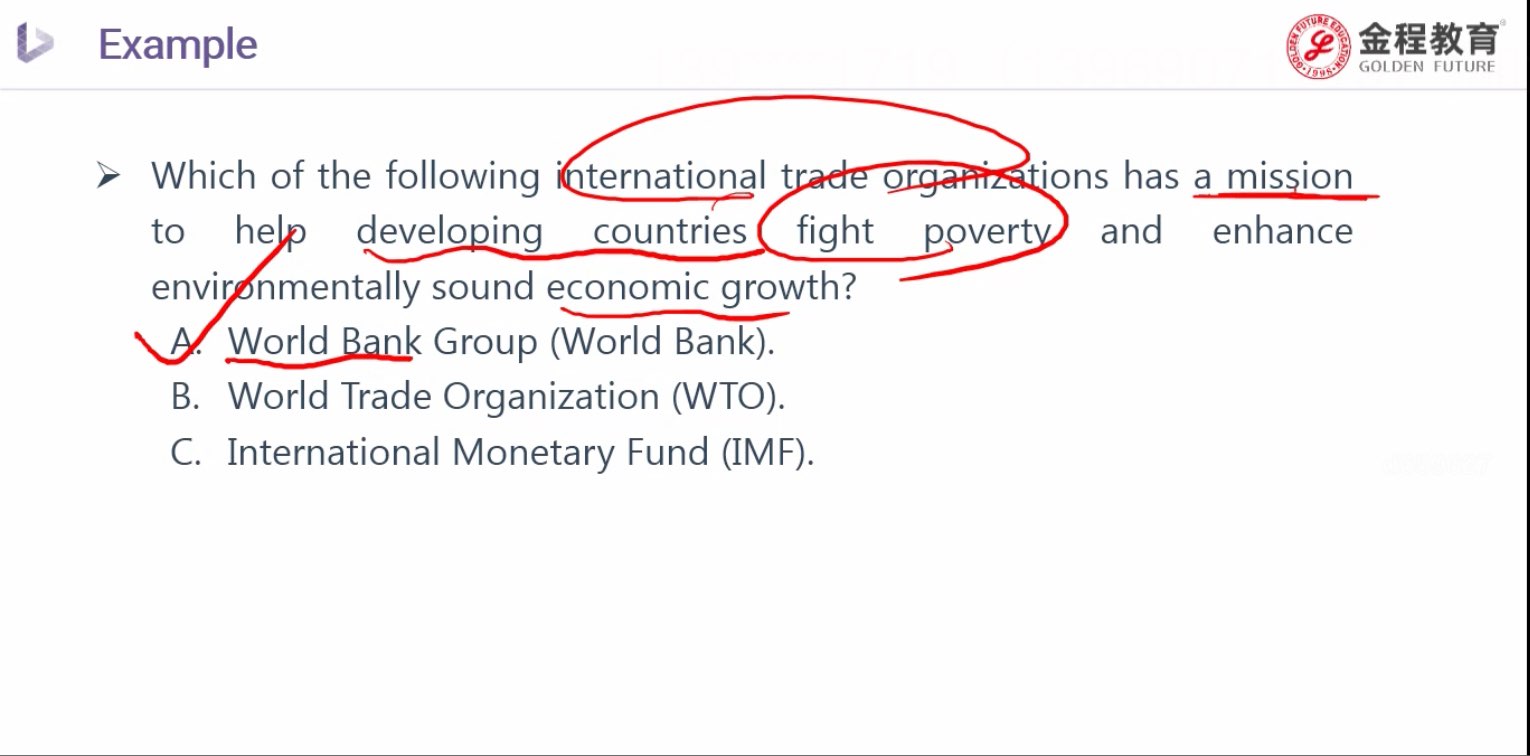Screen dimensions: 1530x756
Task: Click the word "enhance" in the question
Action: point(1282,232)
